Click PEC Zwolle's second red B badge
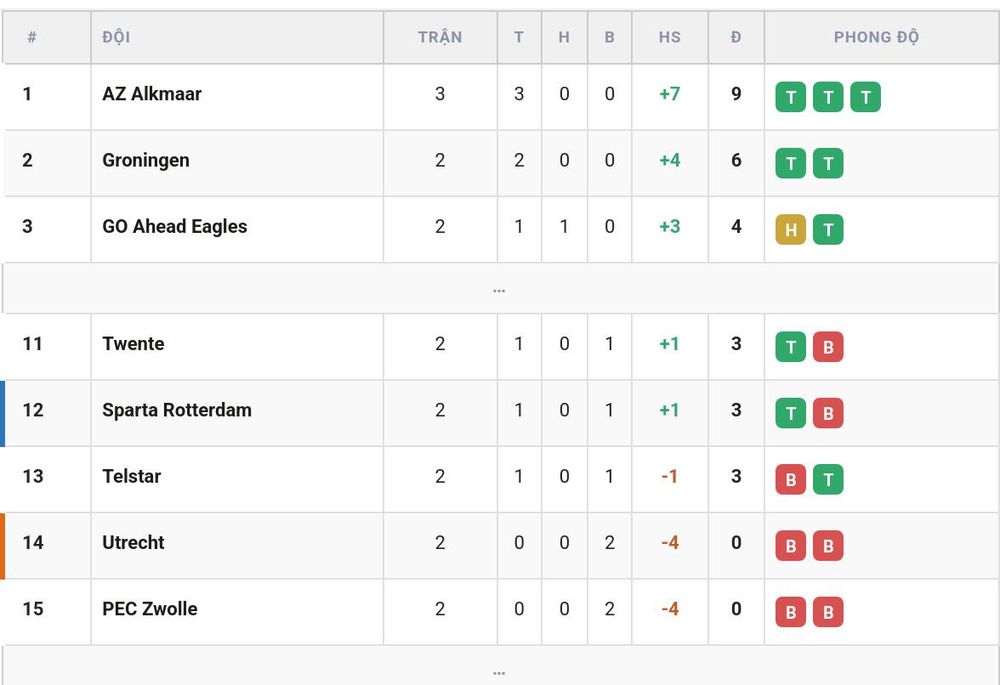The image size is (1000, 685). (828, 612)
